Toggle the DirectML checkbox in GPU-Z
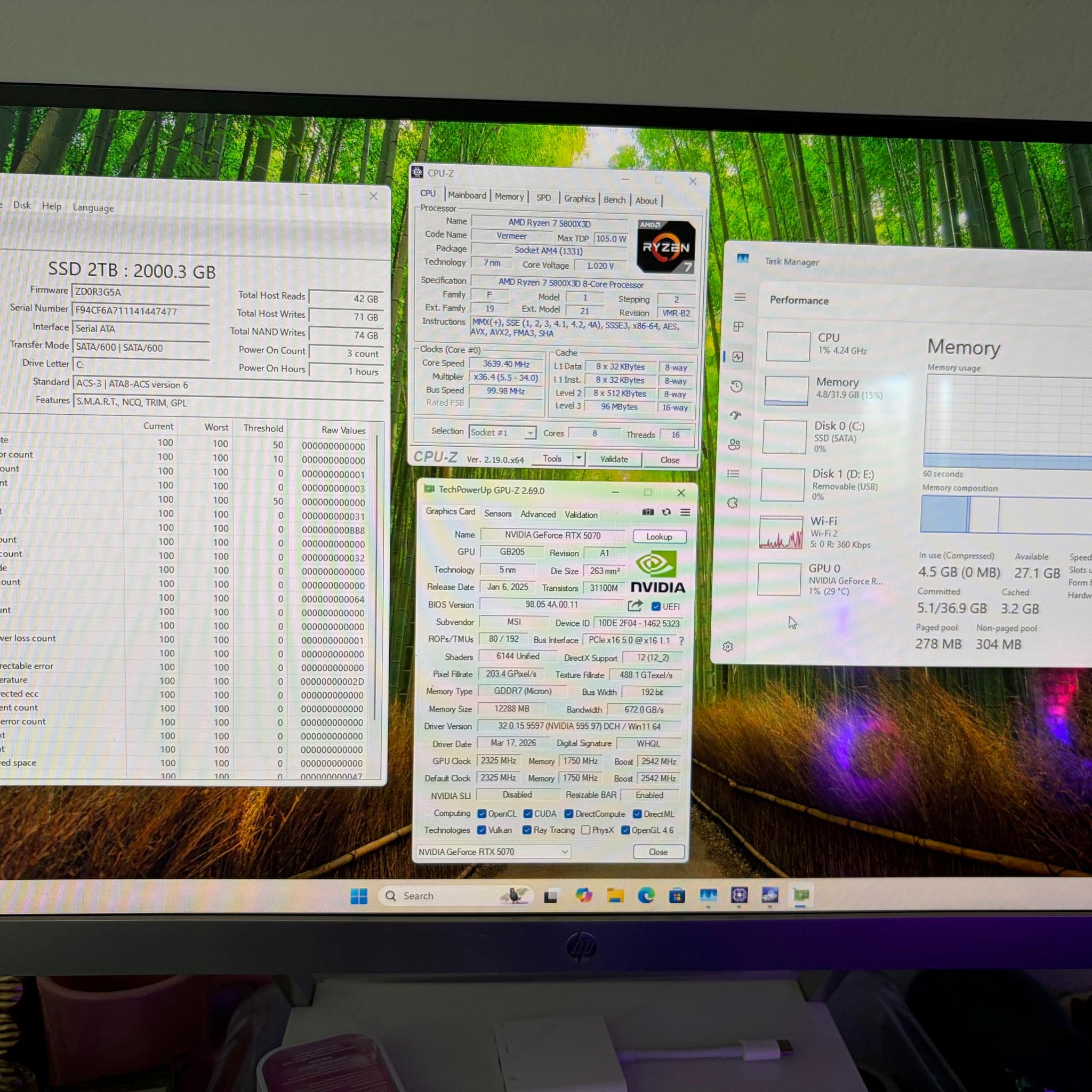The image size is (1092, 1092). click(637, 814)
